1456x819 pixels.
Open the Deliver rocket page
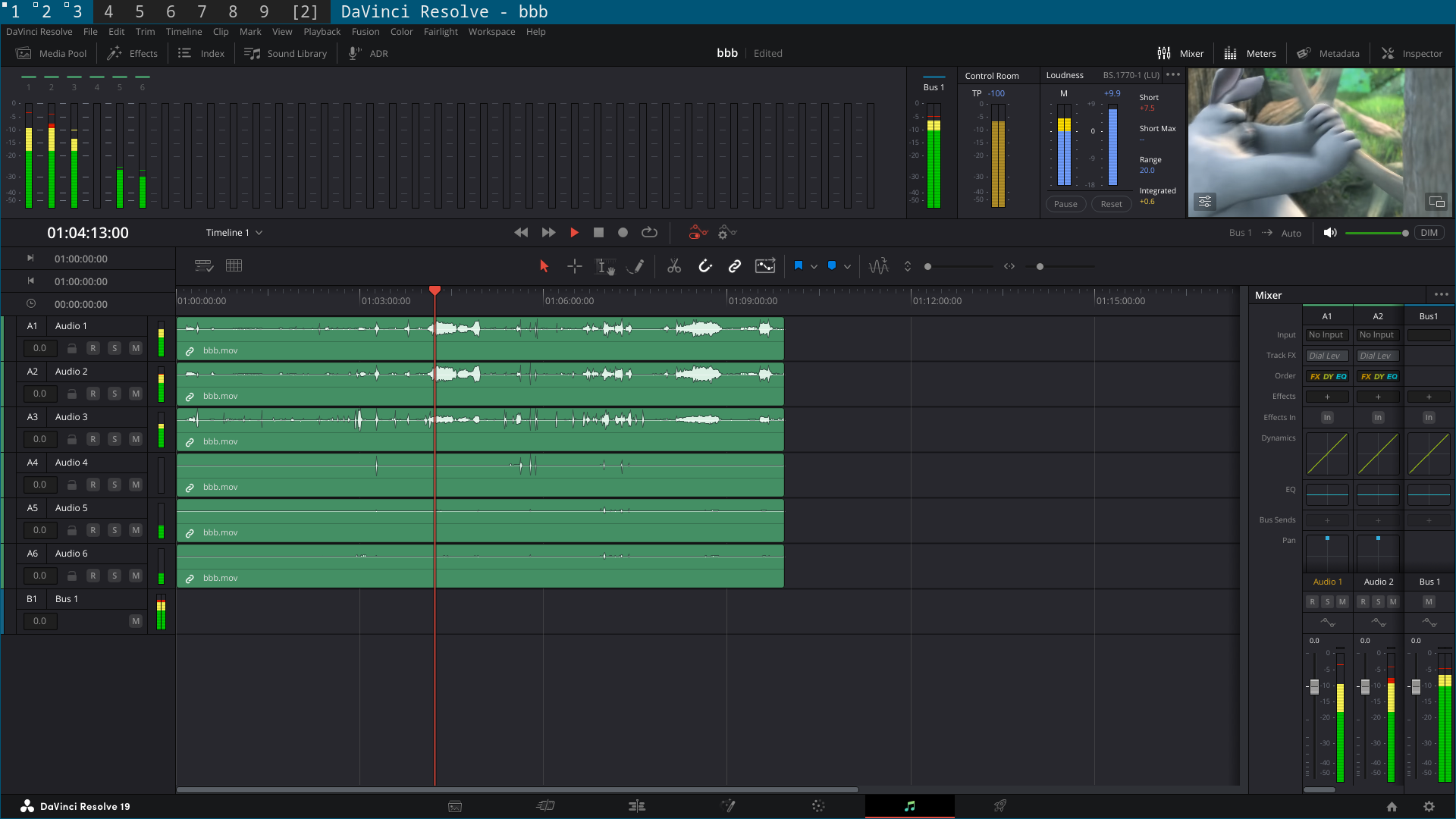click(x=1000, y=806)
